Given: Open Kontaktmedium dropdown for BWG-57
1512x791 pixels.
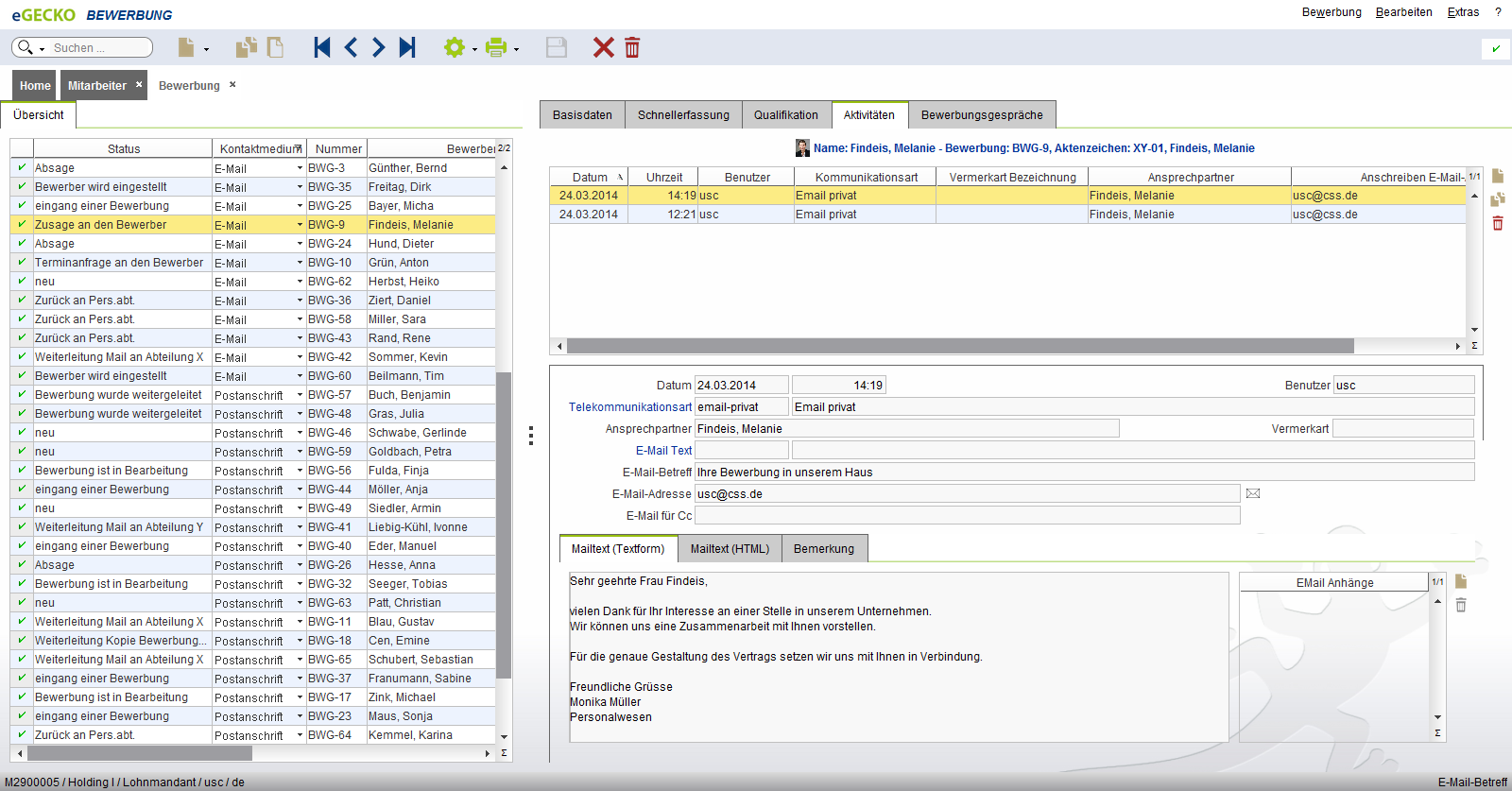Looking at the screenshot, I should [300, 395].
